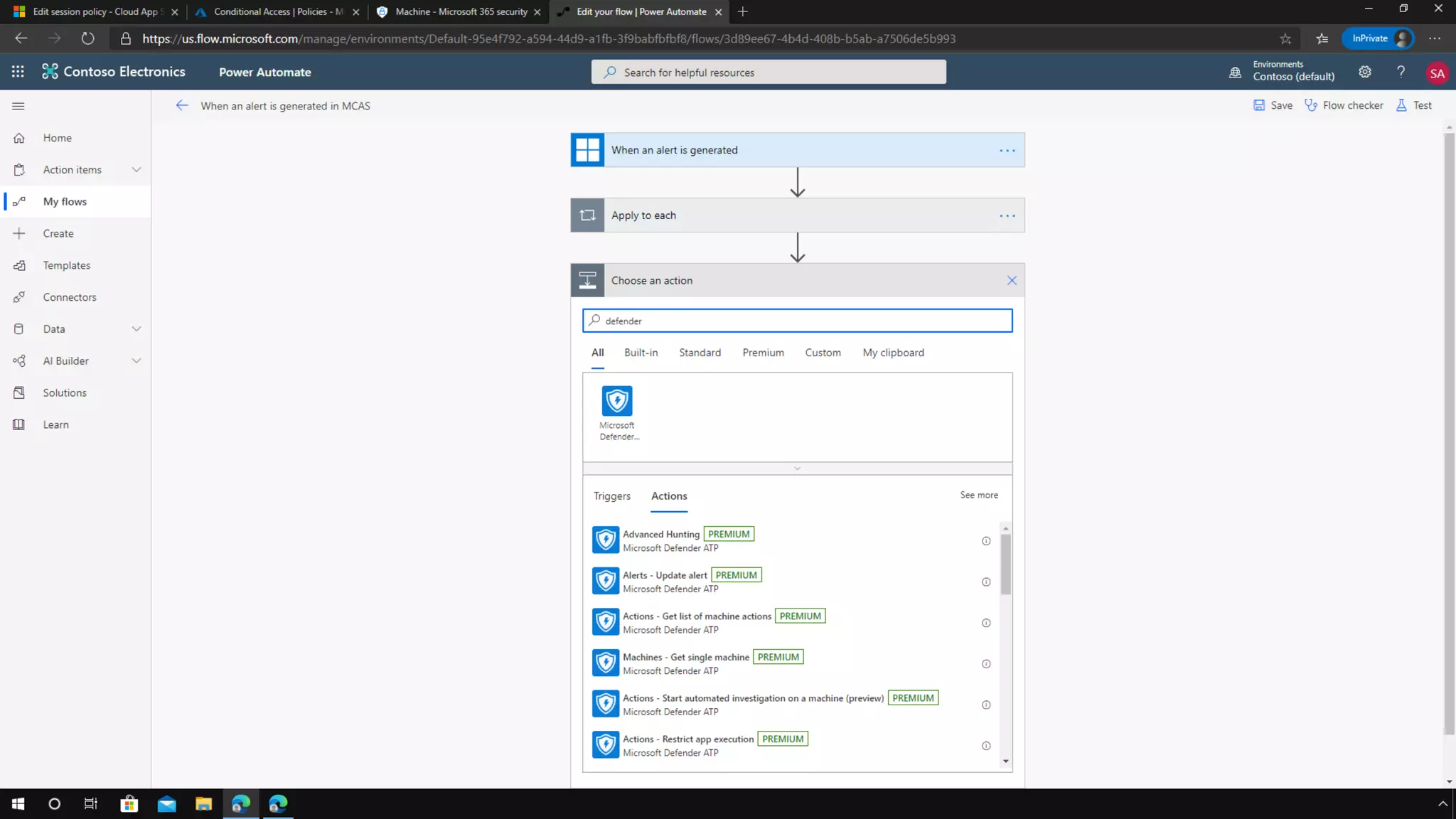Click the Apply to each loop icon
Screen dimensions: 1456x819
587,215
